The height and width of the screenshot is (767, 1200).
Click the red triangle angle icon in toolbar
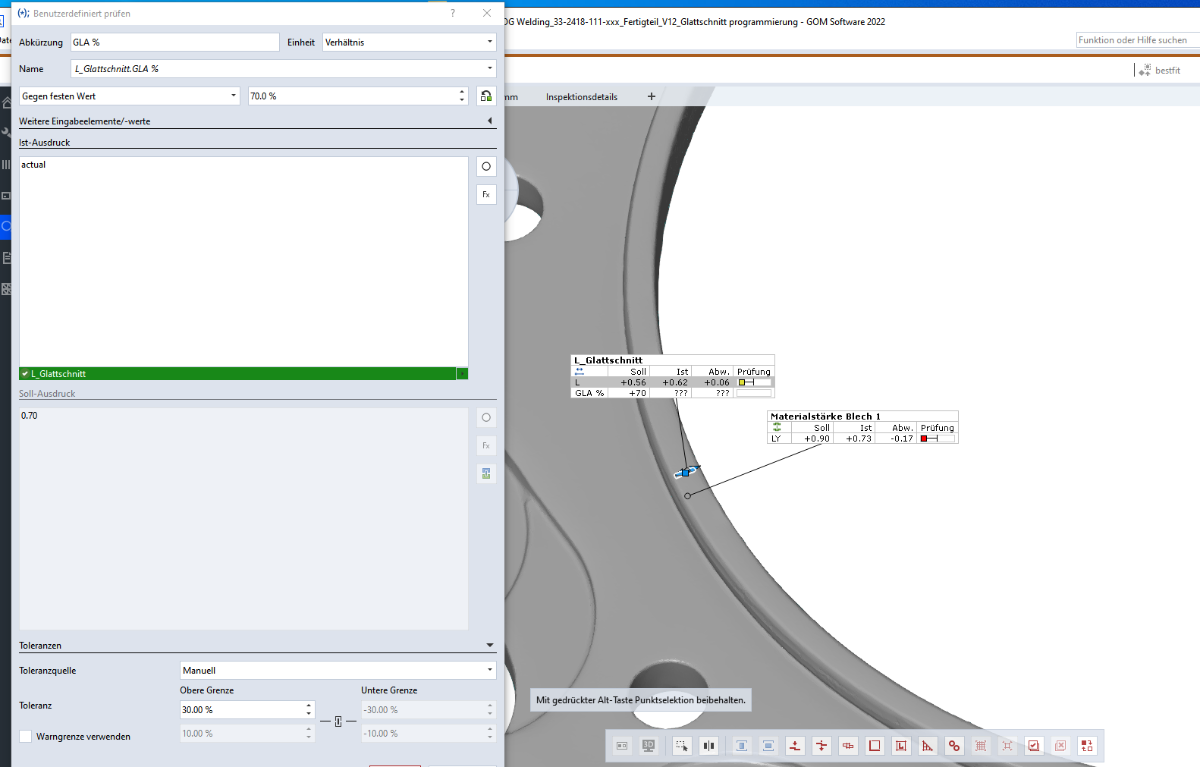coord(928,745)
